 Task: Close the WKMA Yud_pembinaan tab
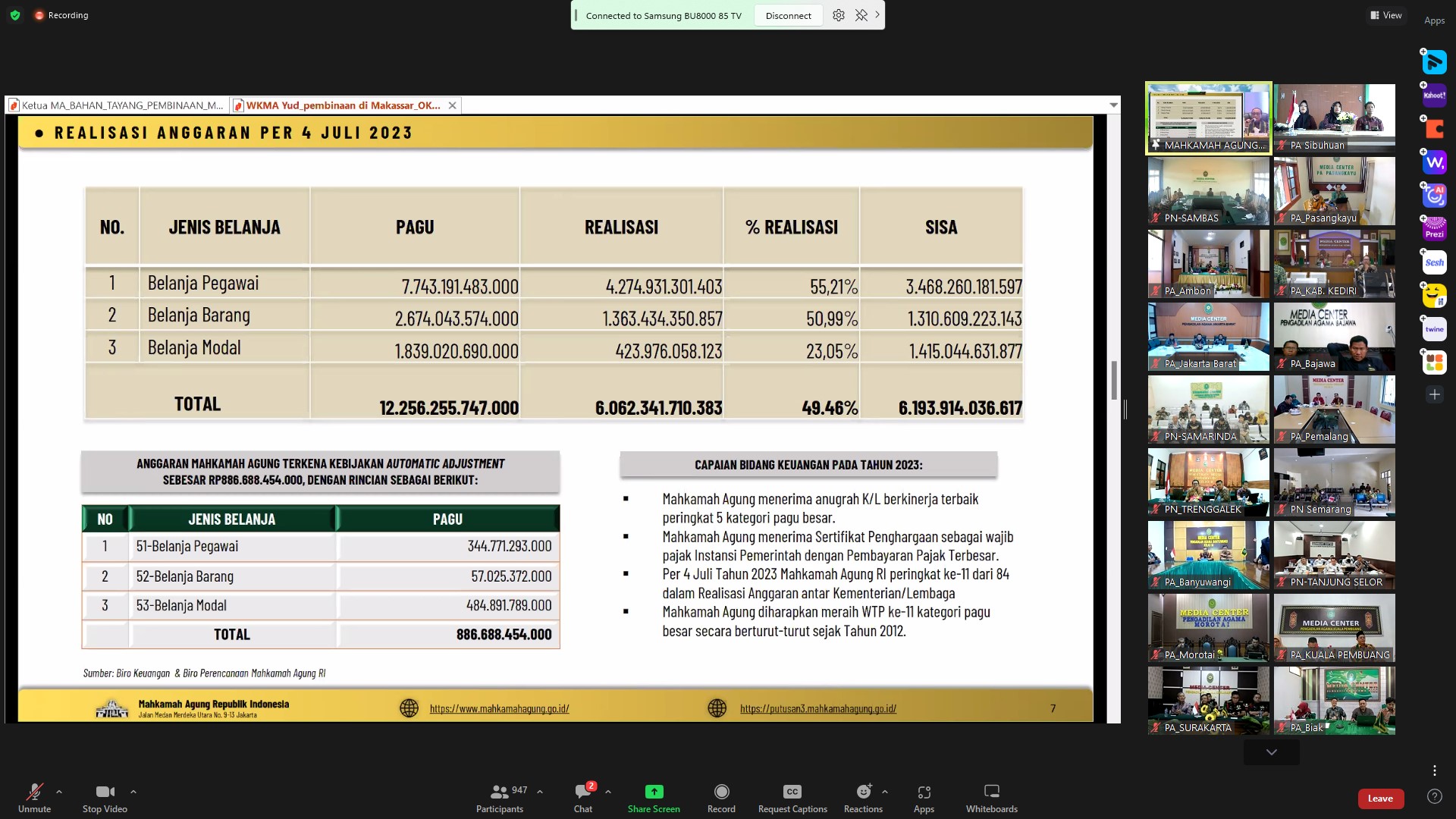(x=453, y=105)
